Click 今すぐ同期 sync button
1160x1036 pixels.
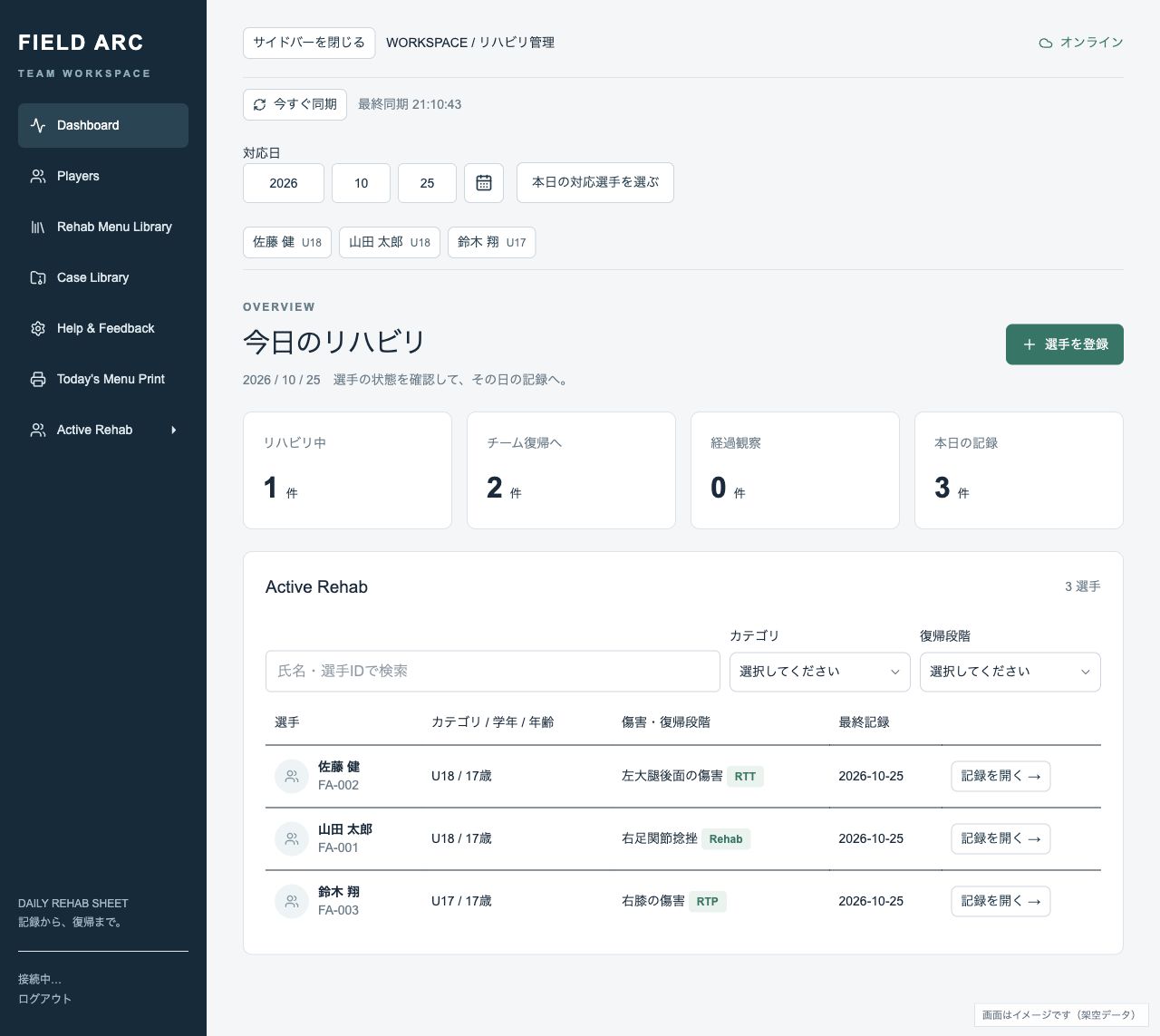pos(295,104)
